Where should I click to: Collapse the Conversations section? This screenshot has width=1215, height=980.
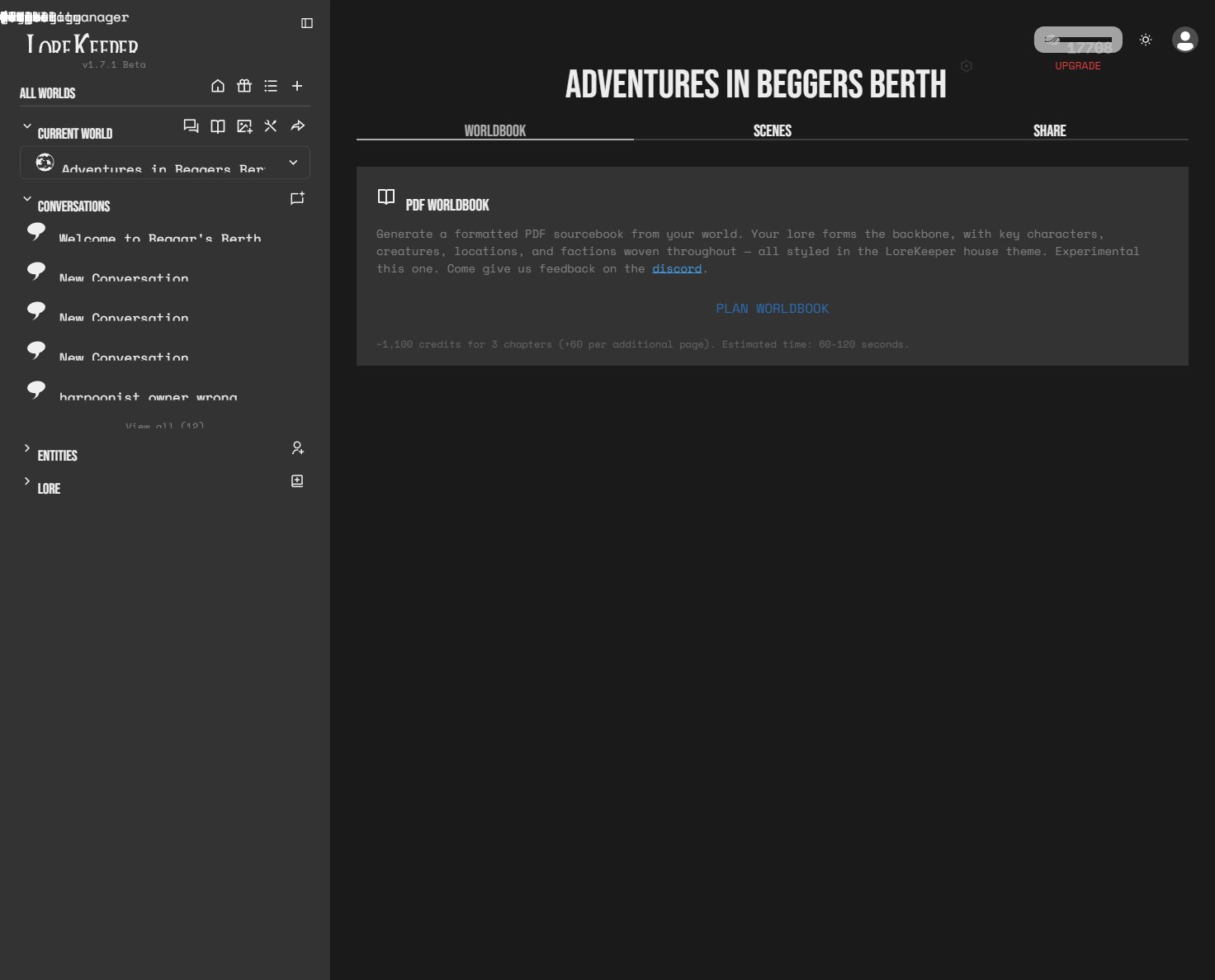27,199
